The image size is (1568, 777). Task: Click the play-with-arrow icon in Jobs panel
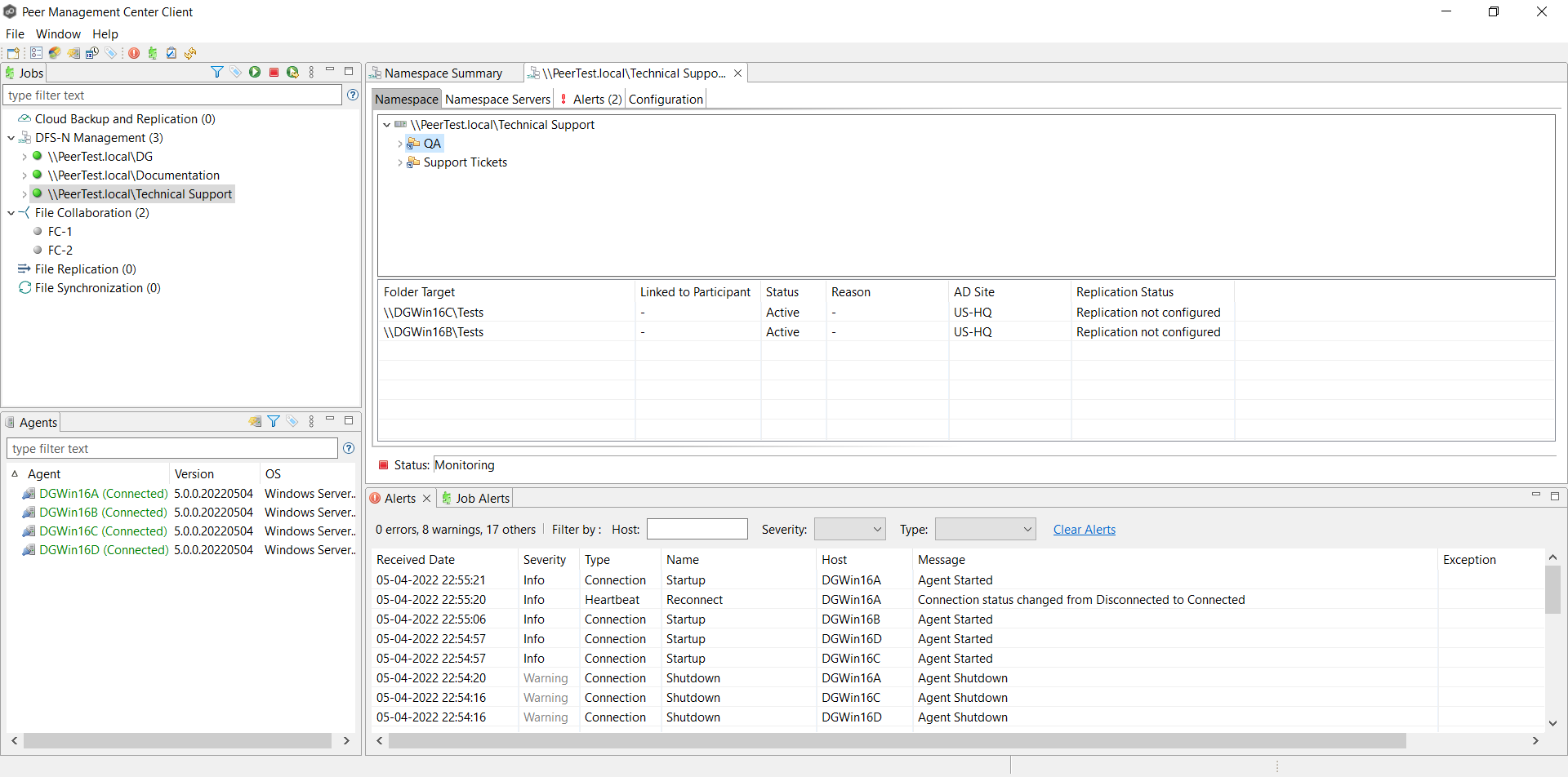293,73
